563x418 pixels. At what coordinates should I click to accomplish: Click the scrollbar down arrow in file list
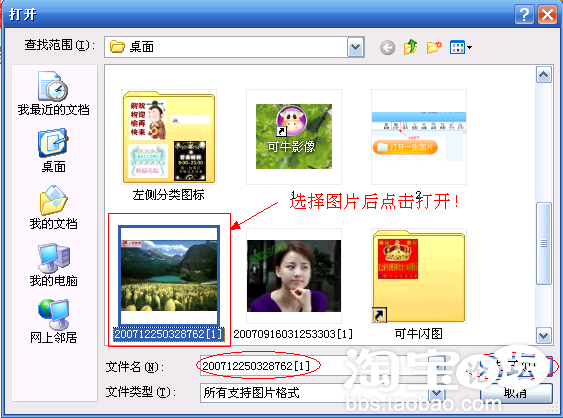point(544,336)
